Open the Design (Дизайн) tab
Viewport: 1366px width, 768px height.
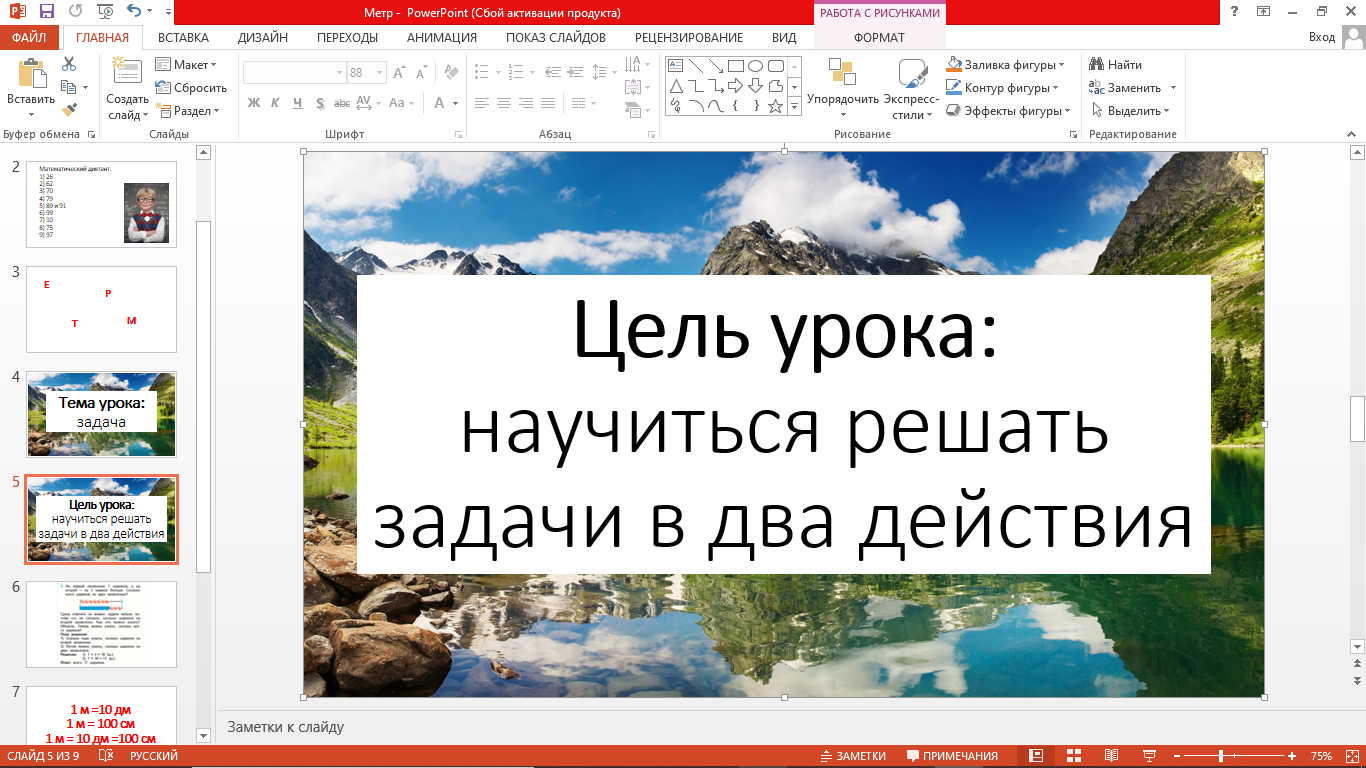[x=263, y=38]
